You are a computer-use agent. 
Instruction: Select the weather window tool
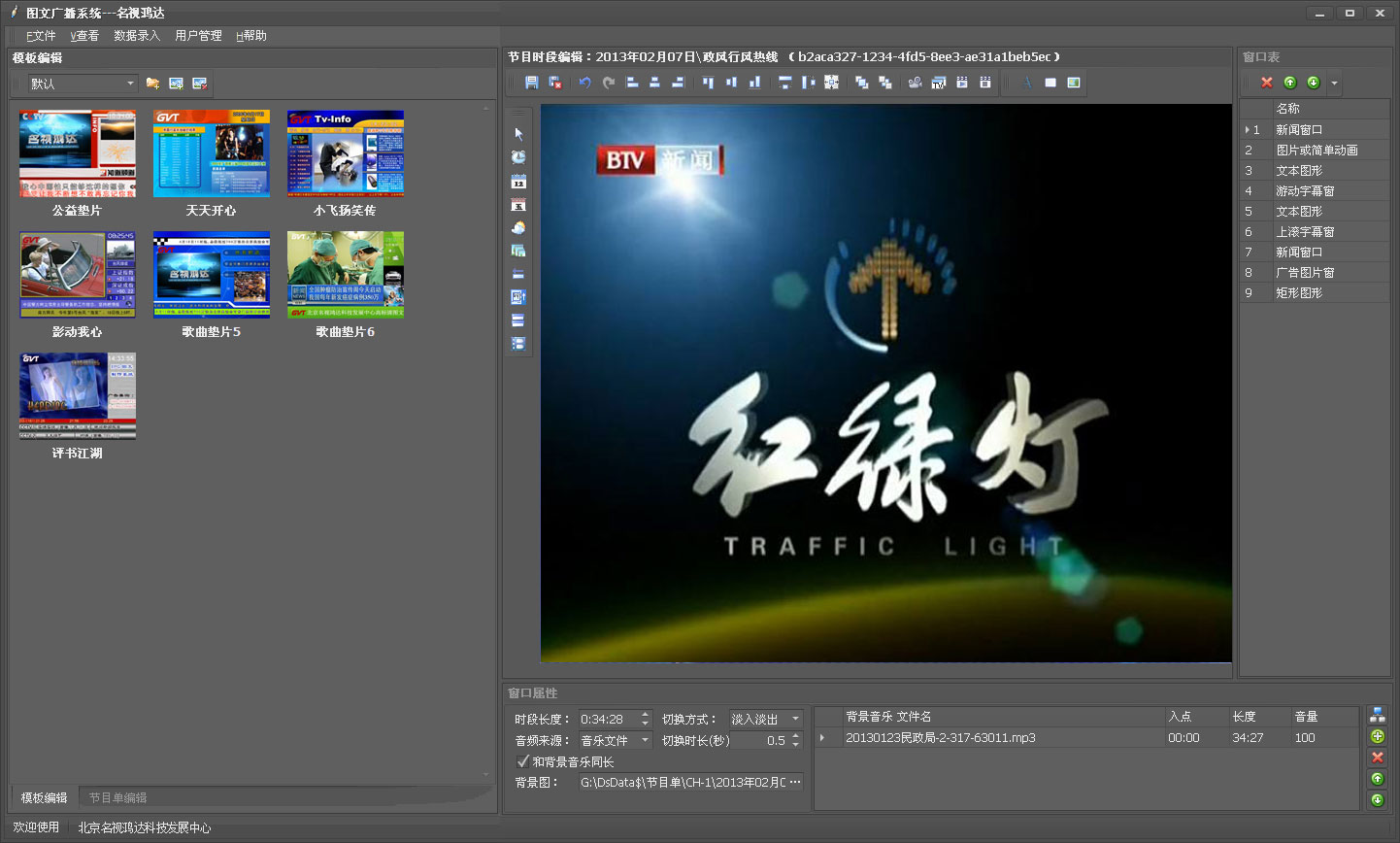tap(518, 227)
